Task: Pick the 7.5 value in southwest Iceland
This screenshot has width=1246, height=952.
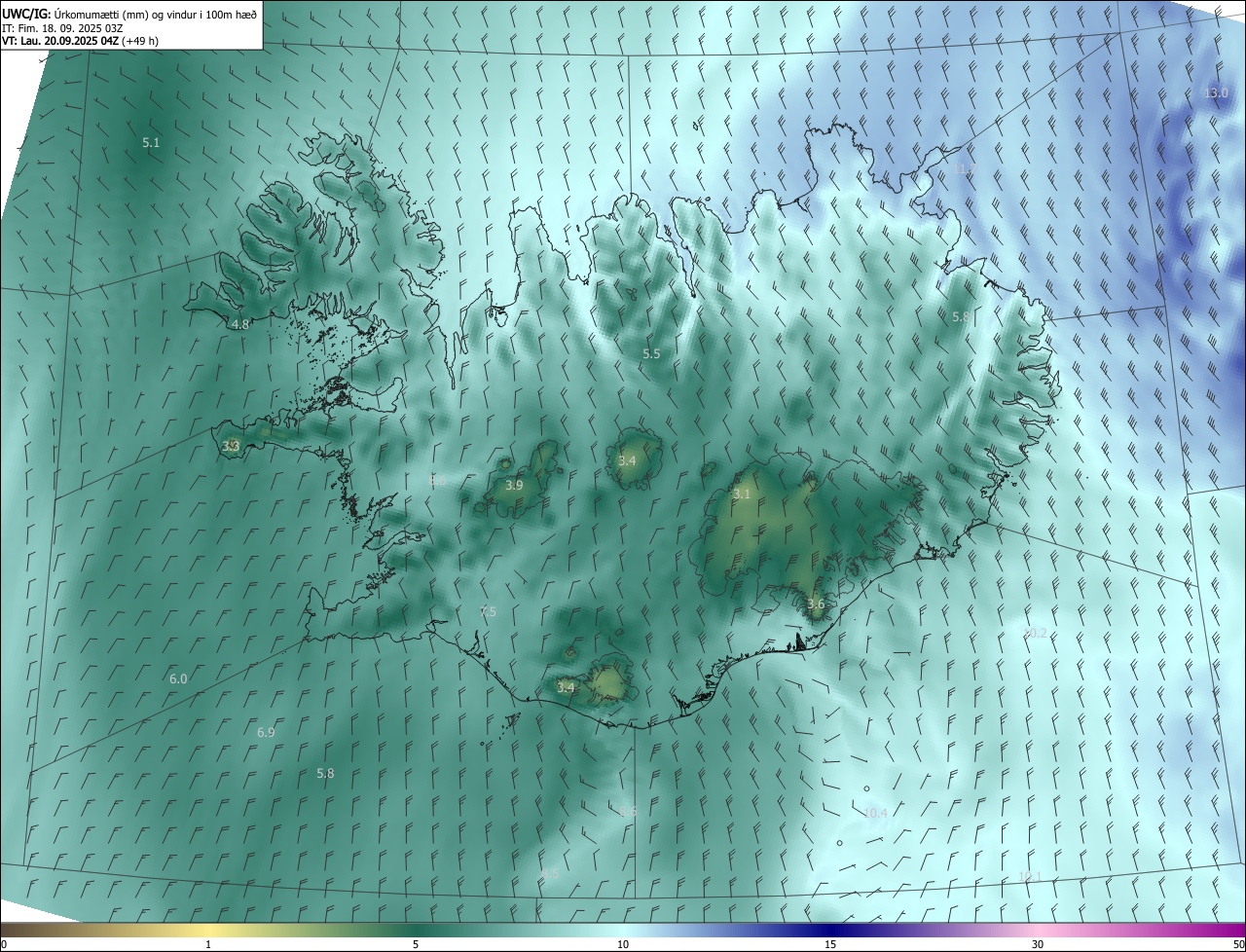Action: pos(487,611)
